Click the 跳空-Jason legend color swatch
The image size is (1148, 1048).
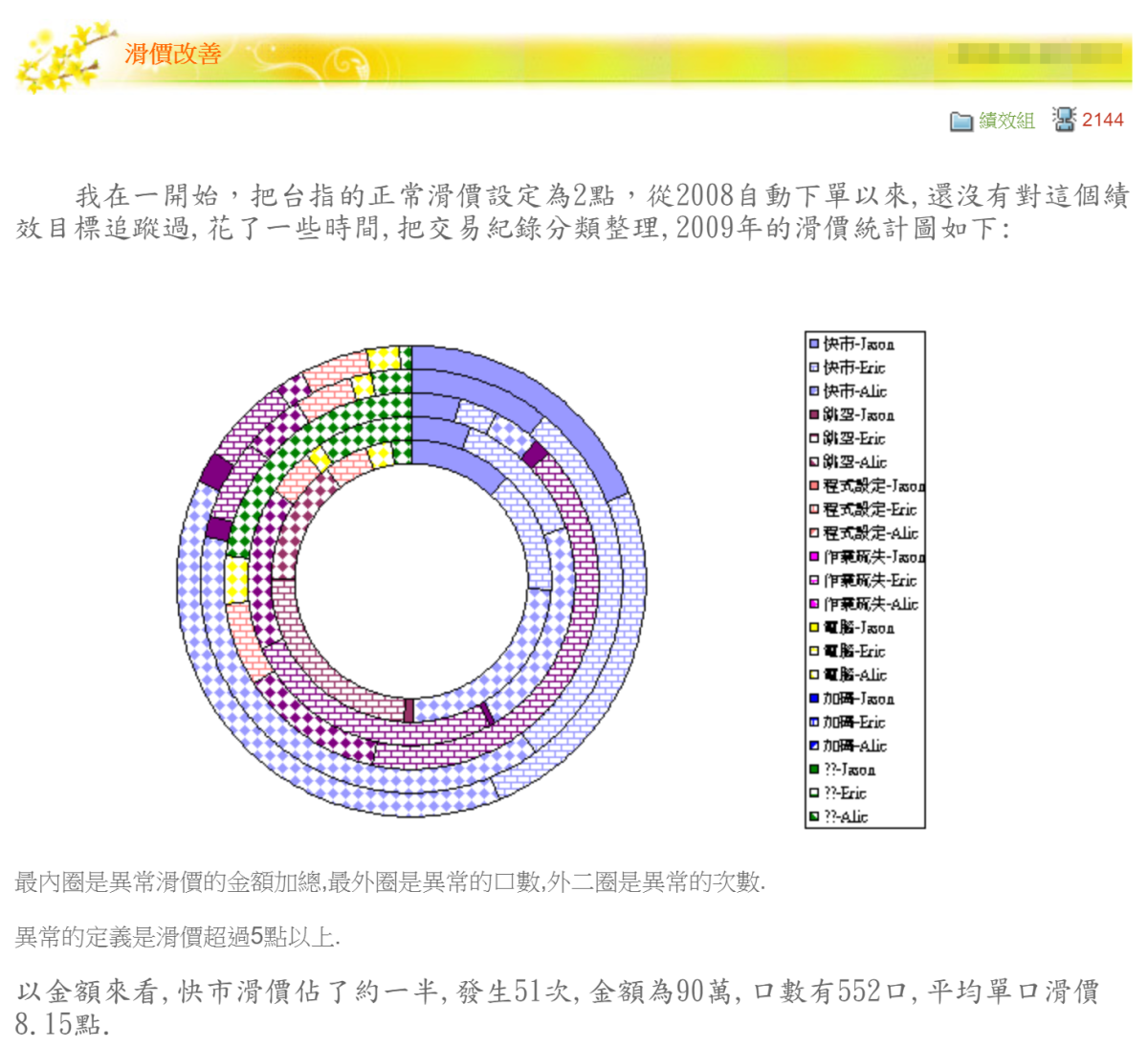pyautogui.click(x=814, y=414)
